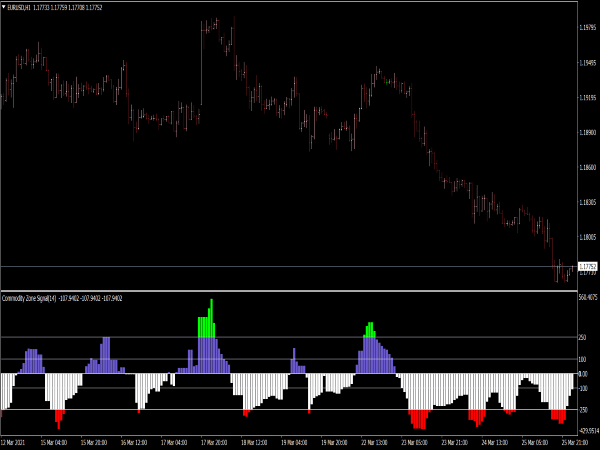600x450 pixels.
Task: Click the 1.18305 price scale label
Action: tap(588, 202)
